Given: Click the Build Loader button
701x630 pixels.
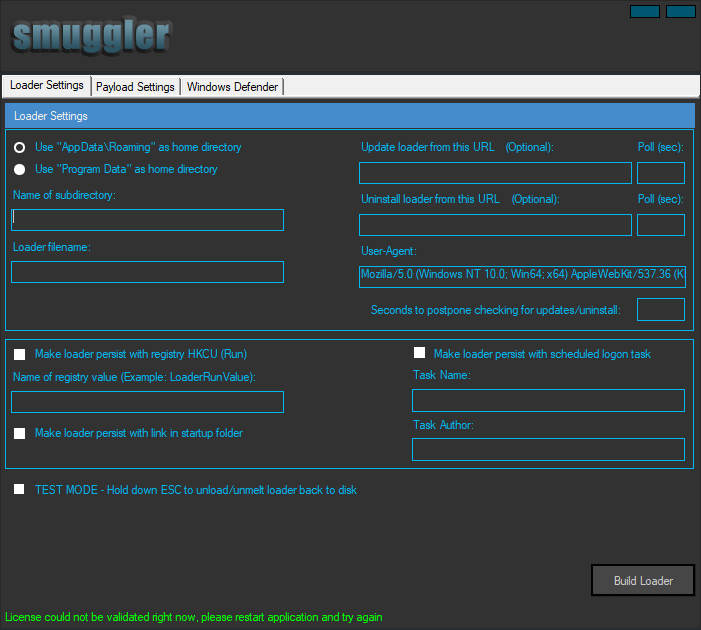Looking at the screenshot, I should 643,580.
